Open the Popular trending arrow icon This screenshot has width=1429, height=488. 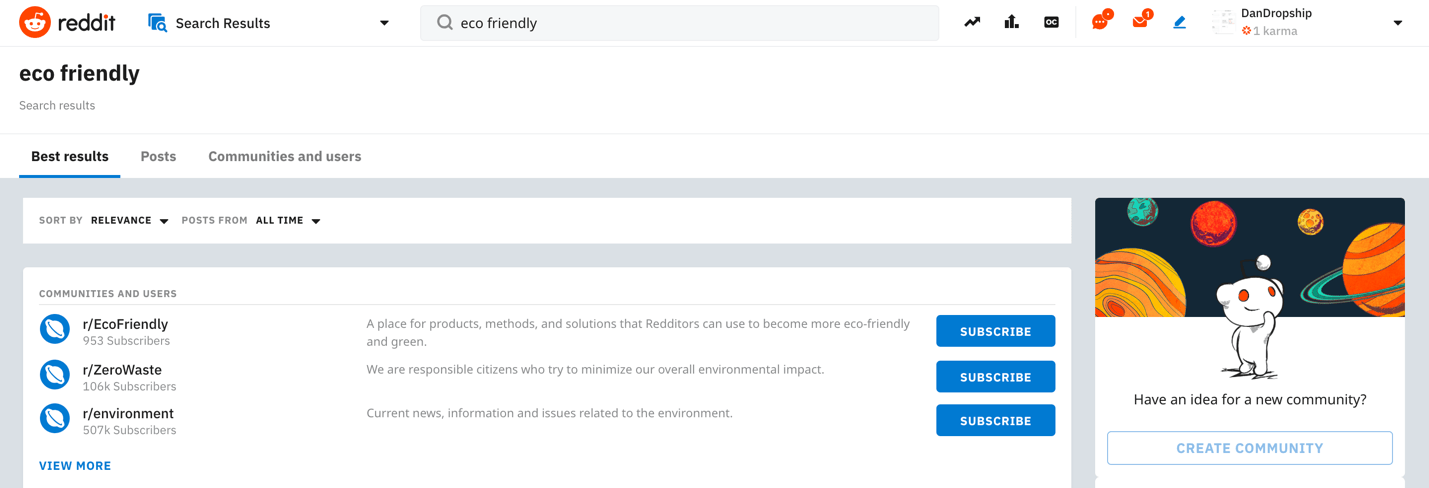click(972, 22)
